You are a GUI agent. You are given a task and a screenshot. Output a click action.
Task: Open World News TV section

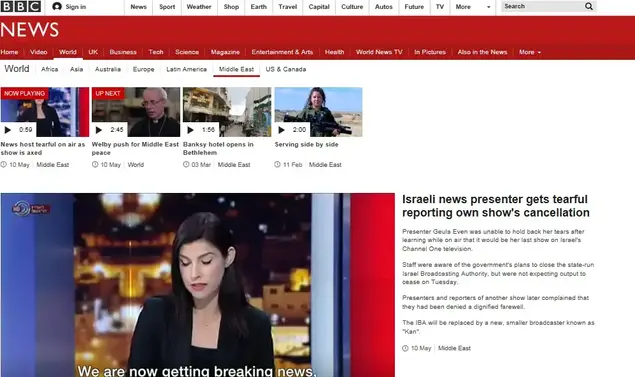point(379,52)
